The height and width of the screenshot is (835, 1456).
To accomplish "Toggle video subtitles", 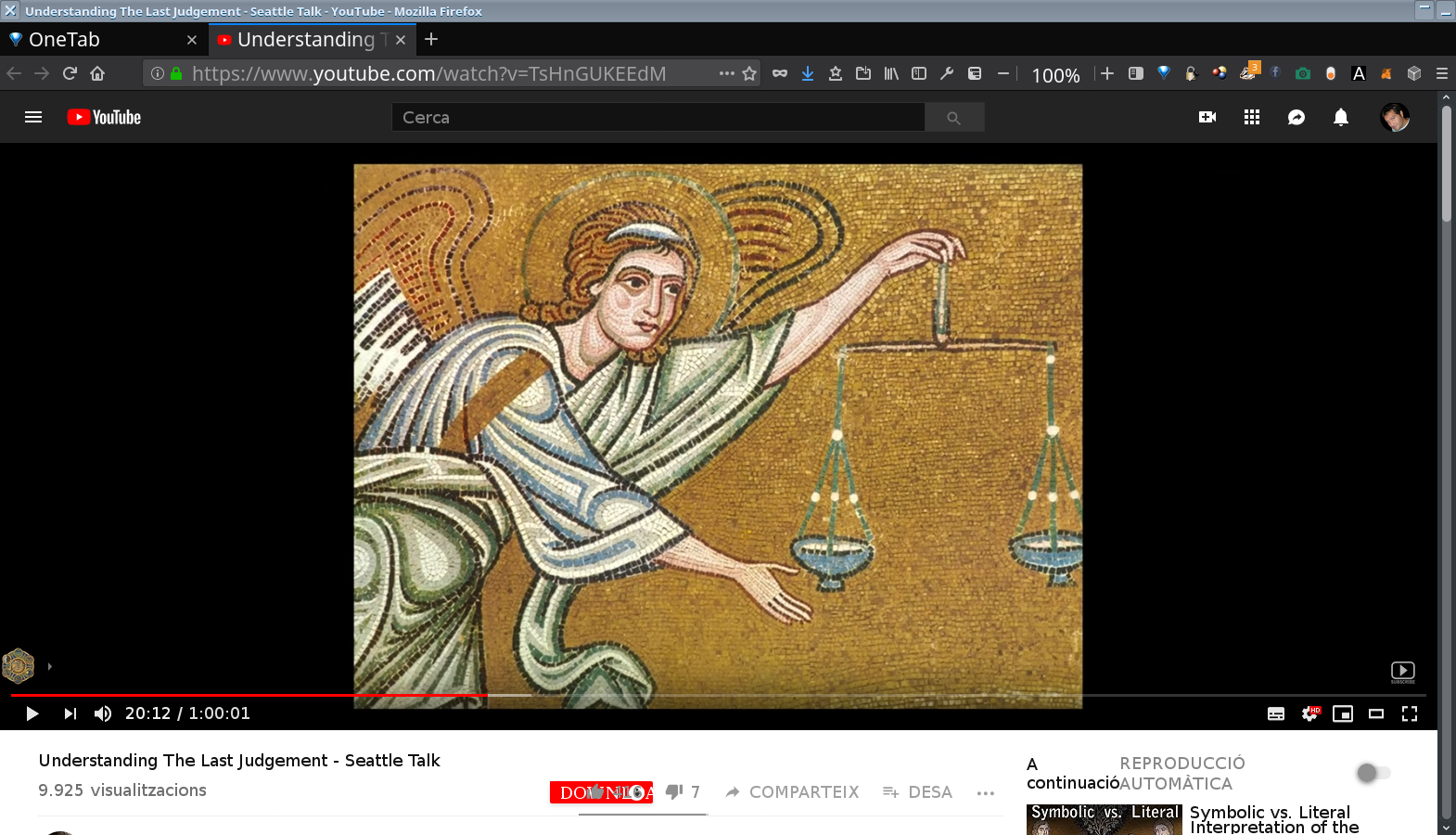I will [x=1276, y=713].
